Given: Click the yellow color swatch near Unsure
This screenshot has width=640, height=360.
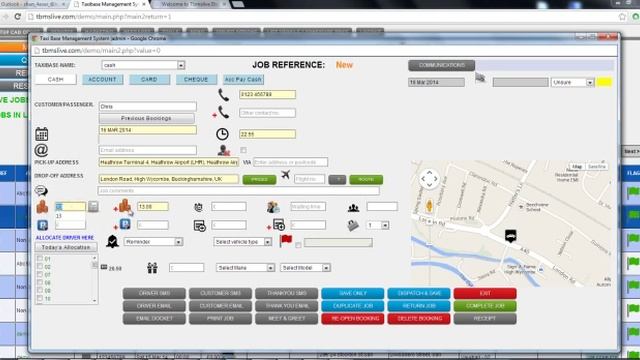Looking at the screenshot, I should click(x=604, y=82).
